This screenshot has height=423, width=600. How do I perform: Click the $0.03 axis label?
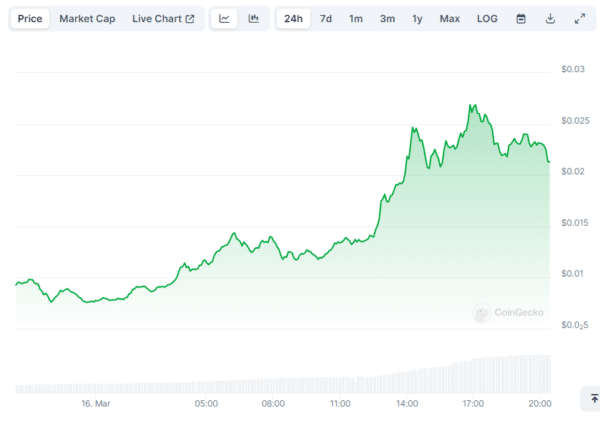click(573, 69)
